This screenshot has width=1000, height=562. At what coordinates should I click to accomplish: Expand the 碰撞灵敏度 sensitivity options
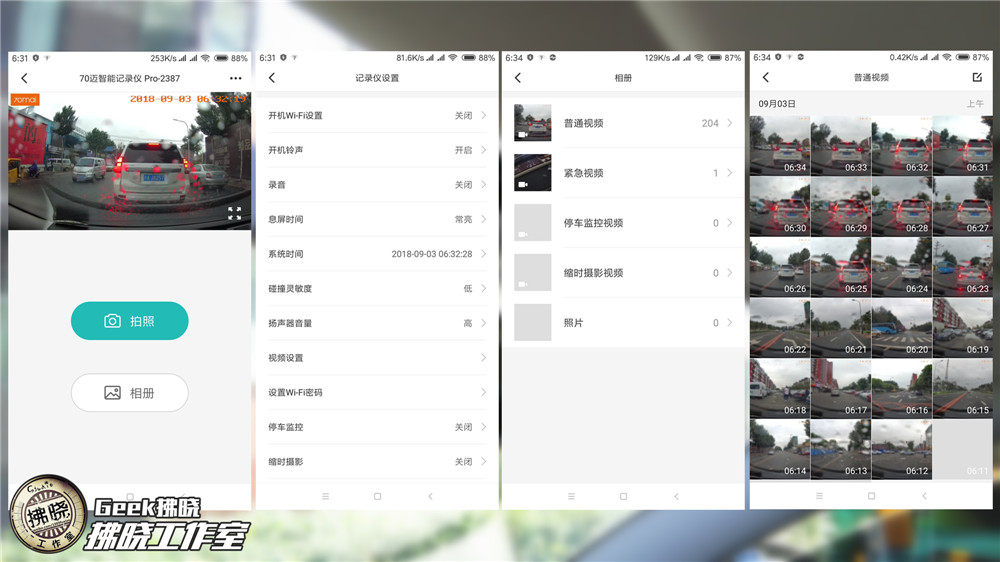click(x=376, y=288)
